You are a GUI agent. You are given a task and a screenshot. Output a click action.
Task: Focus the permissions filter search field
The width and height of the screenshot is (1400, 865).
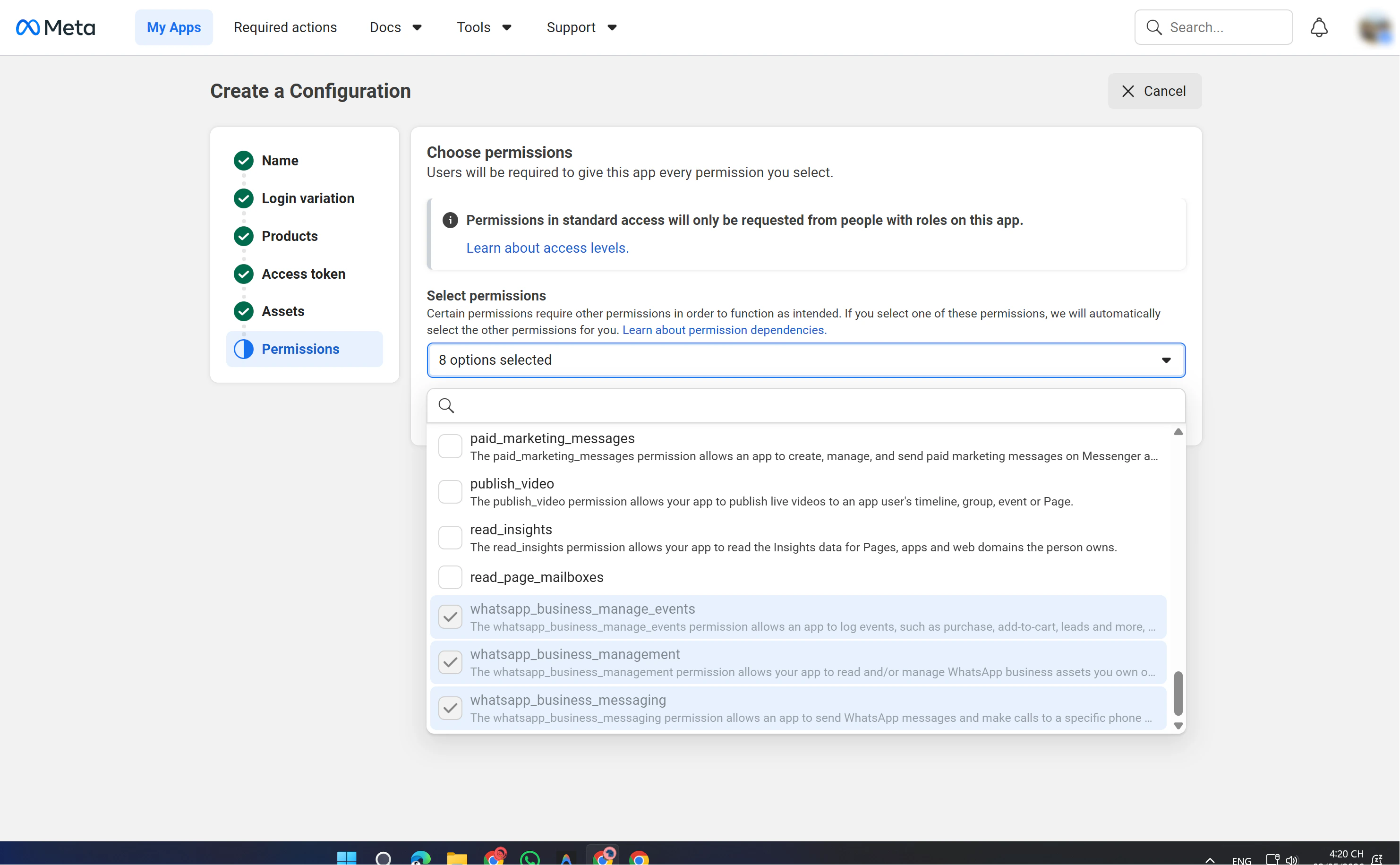(806, 406)
